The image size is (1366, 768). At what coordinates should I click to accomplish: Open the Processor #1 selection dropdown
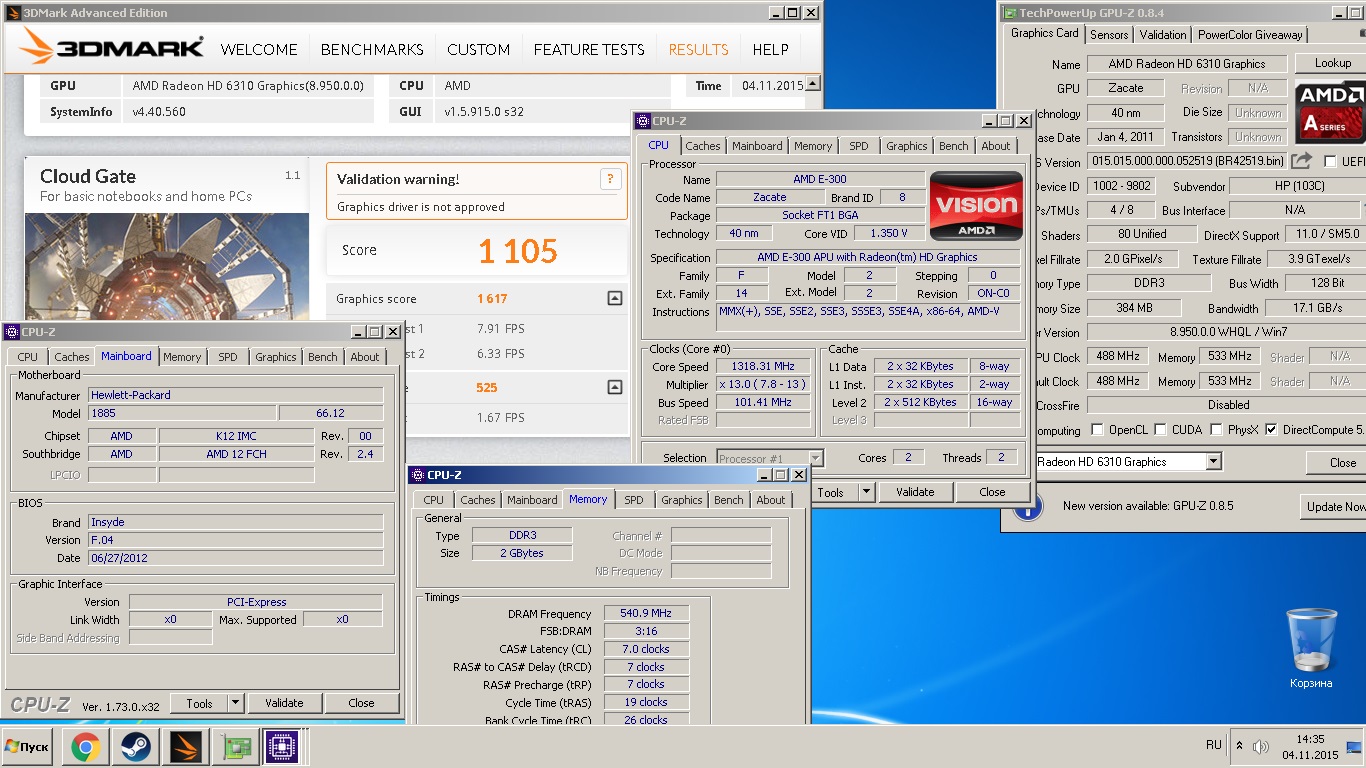pyautogui.click(x=815, y=458)
